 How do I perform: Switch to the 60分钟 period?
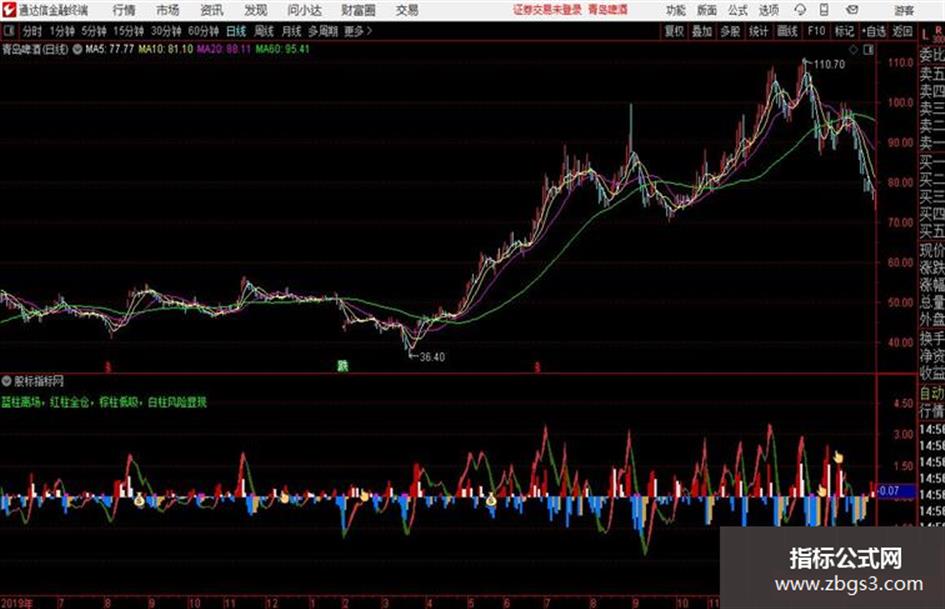[x=203, y=30]
